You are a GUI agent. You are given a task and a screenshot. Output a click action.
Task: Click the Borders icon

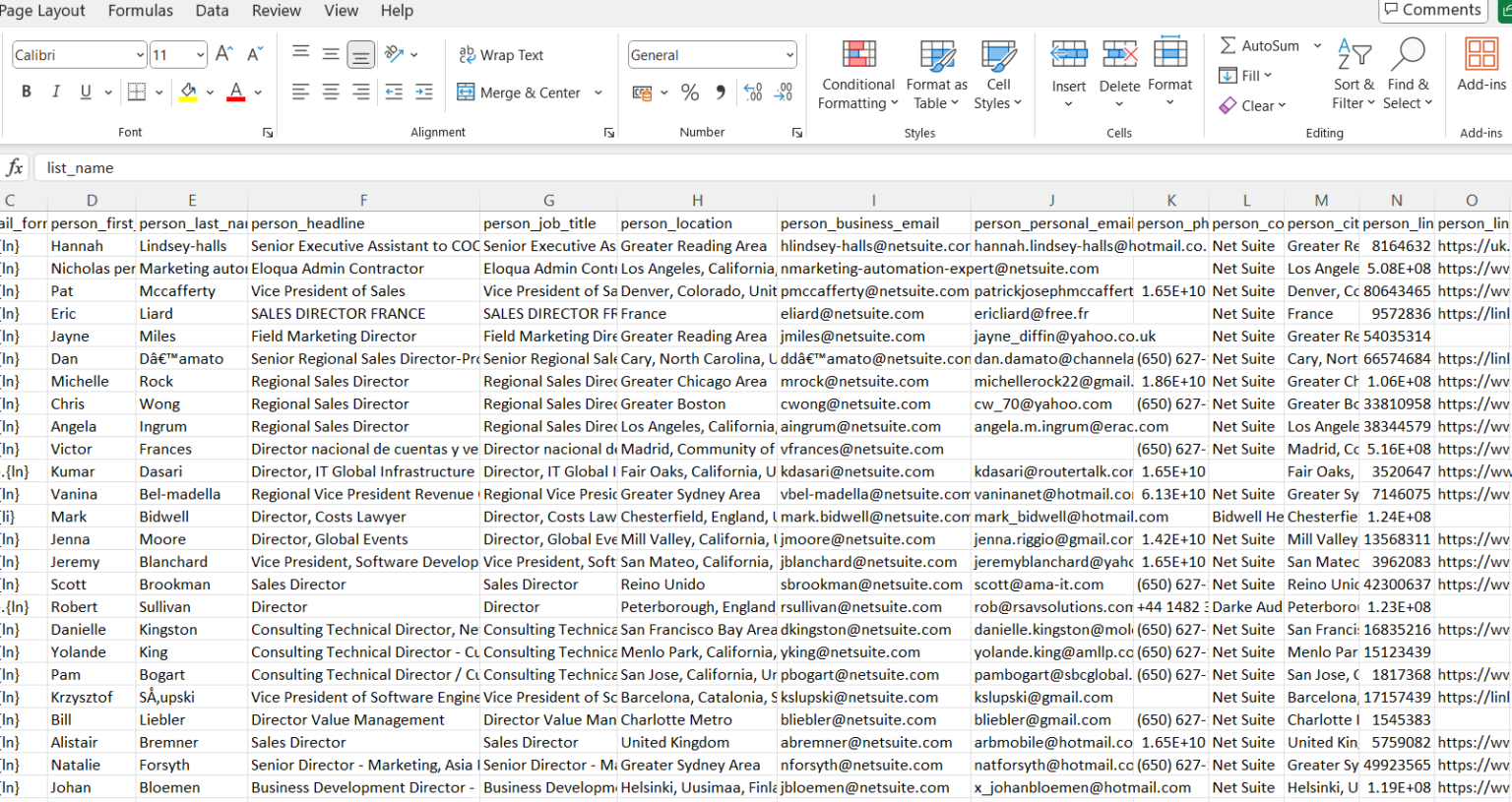[137, 92]
